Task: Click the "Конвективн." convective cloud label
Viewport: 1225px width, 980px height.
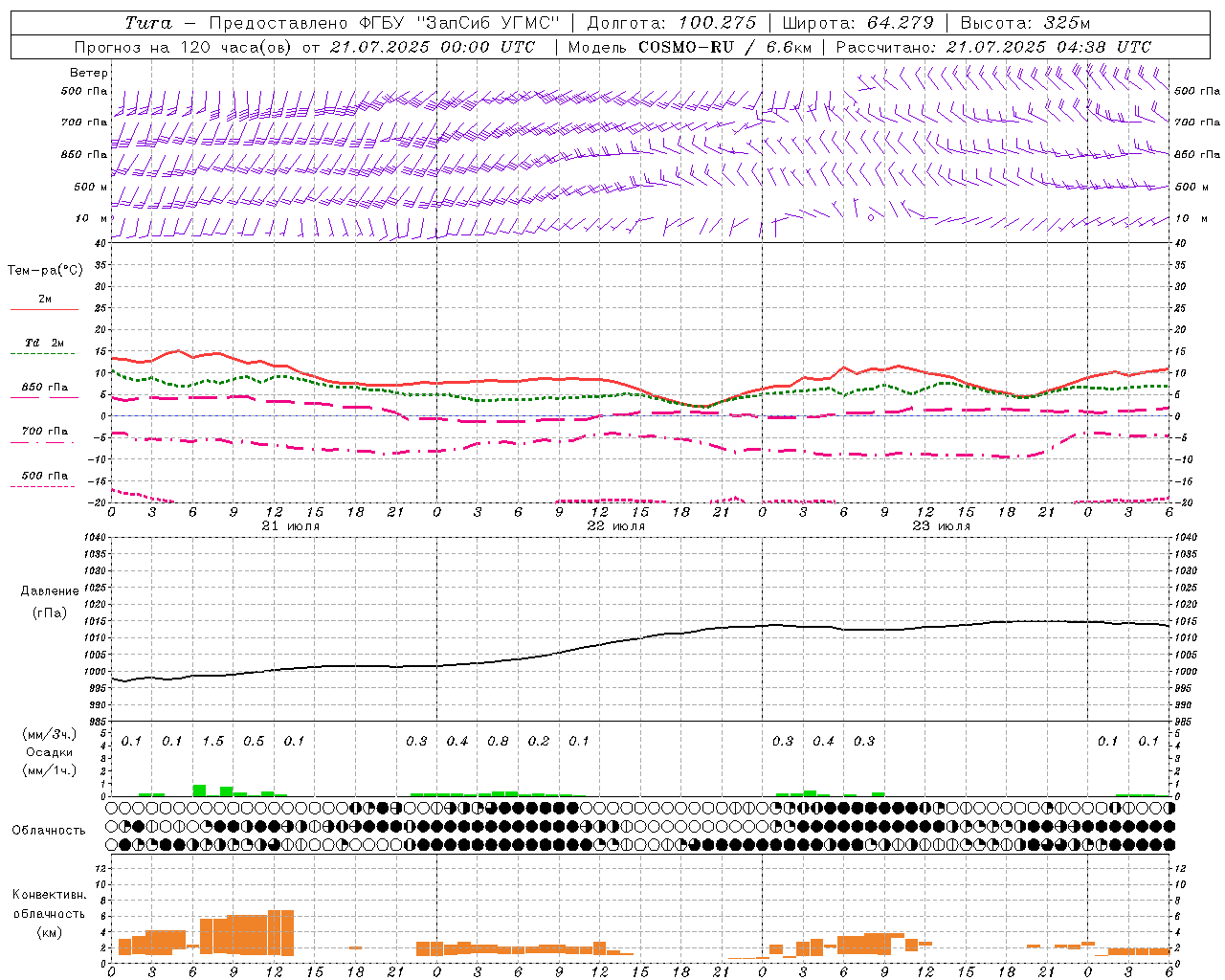Action: (x=49, y=895)
